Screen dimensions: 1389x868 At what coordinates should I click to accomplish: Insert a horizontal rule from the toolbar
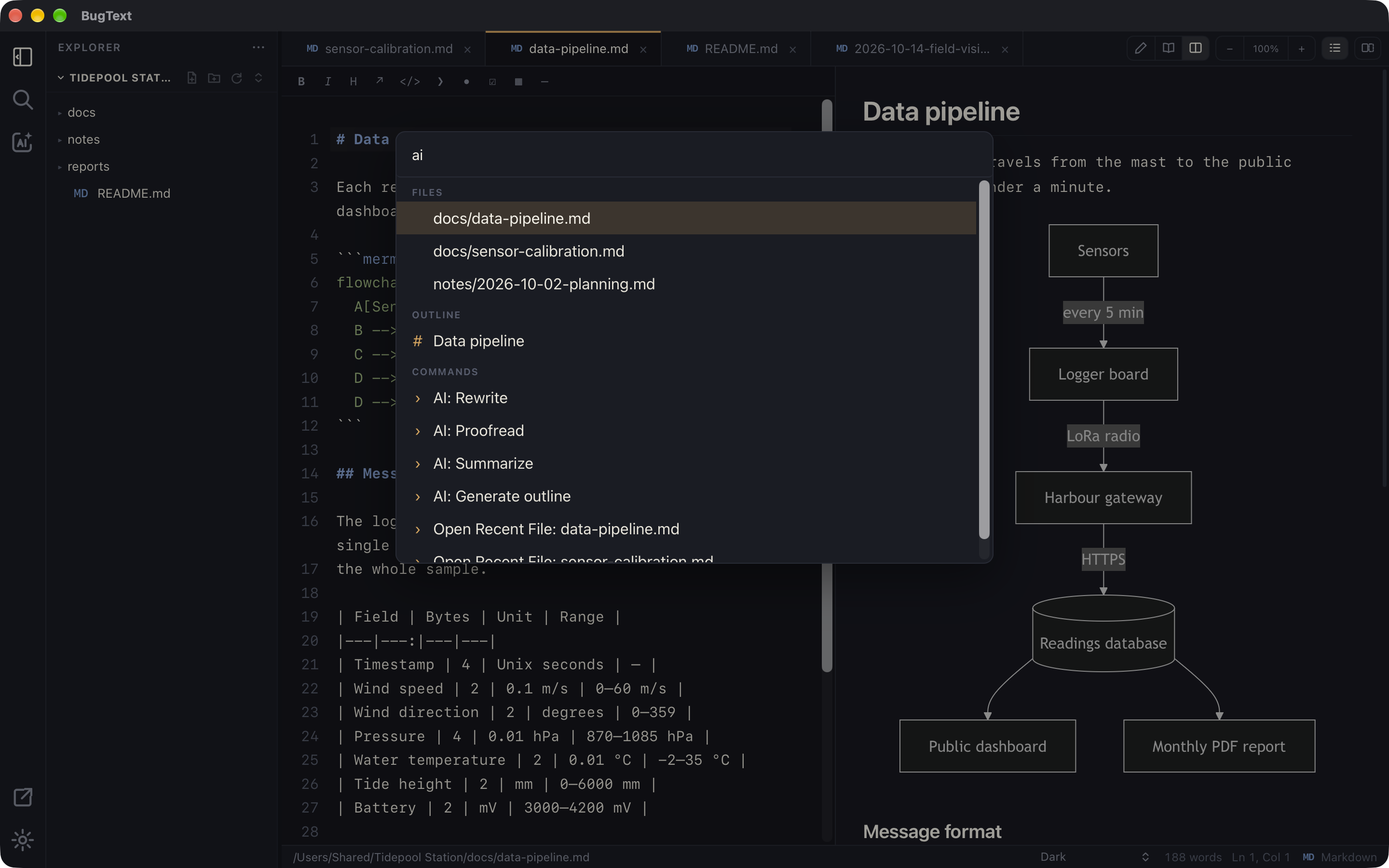coord(545,81)
